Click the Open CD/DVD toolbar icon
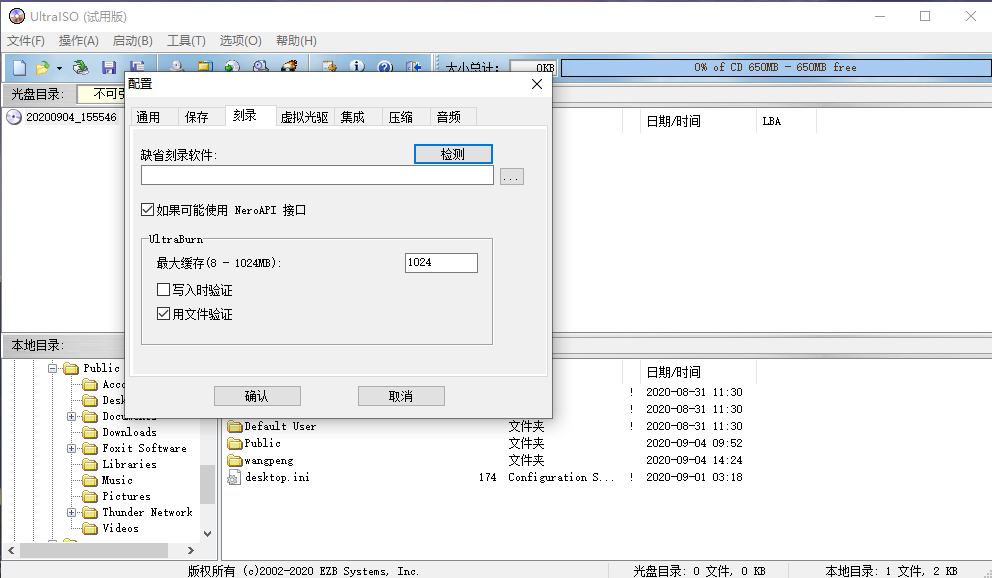This screenshot has height=578, width=992. point(80,67)
